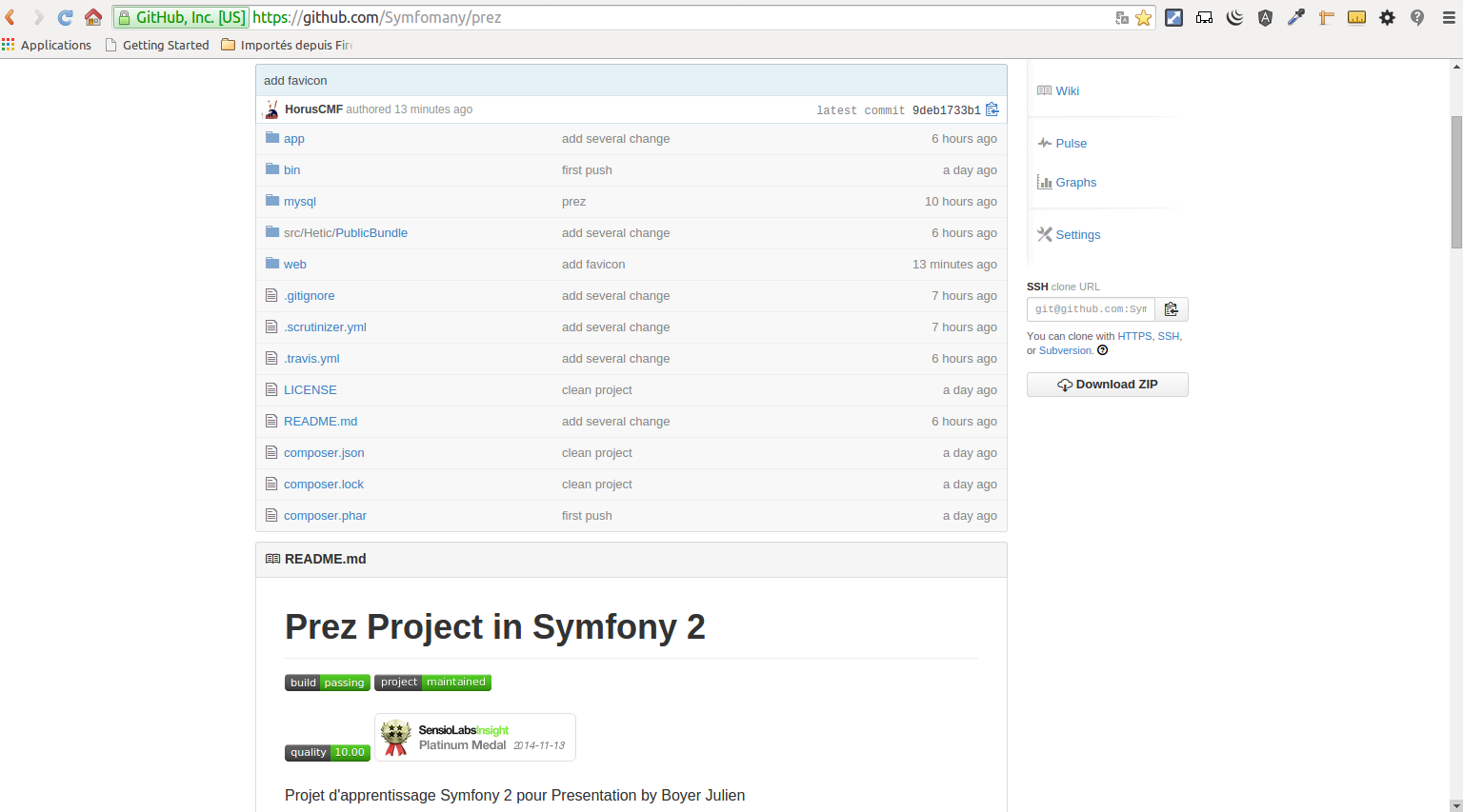The image size is (1463, 812).
Task: Go to the browser home icon
Action: click(x=93, y=17)
